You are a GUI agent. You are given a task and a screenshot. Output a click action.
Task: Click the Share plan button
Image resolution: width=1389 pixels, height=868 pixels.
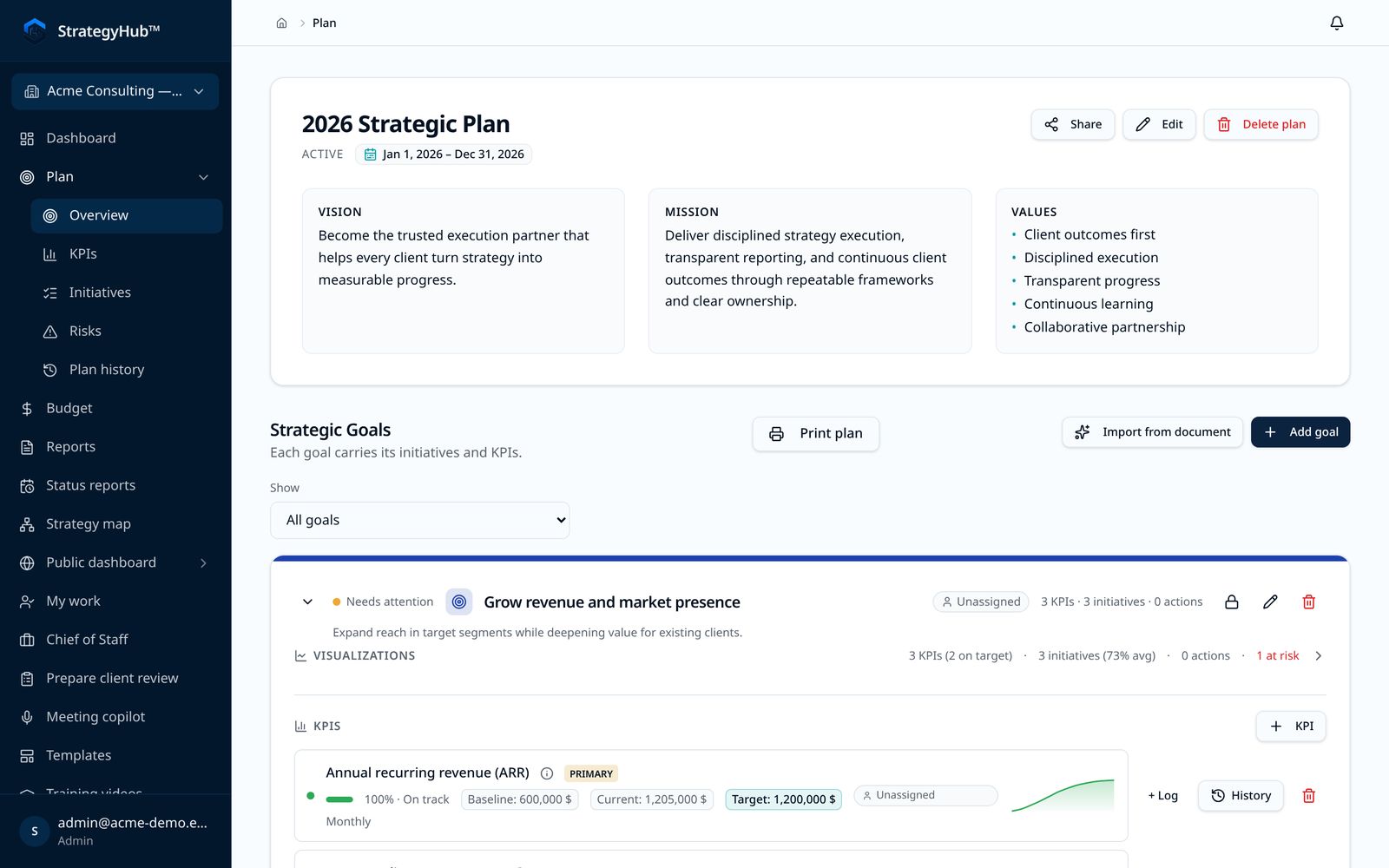[1073, 124]
